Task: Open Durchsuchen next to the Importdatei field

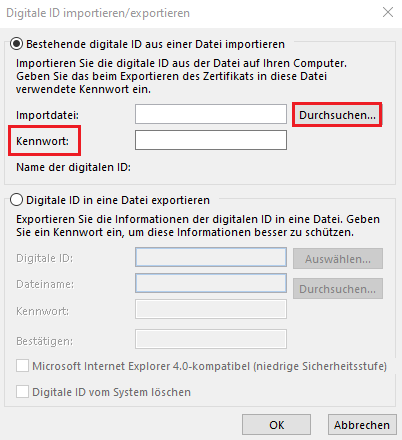Action: [337, 115]
